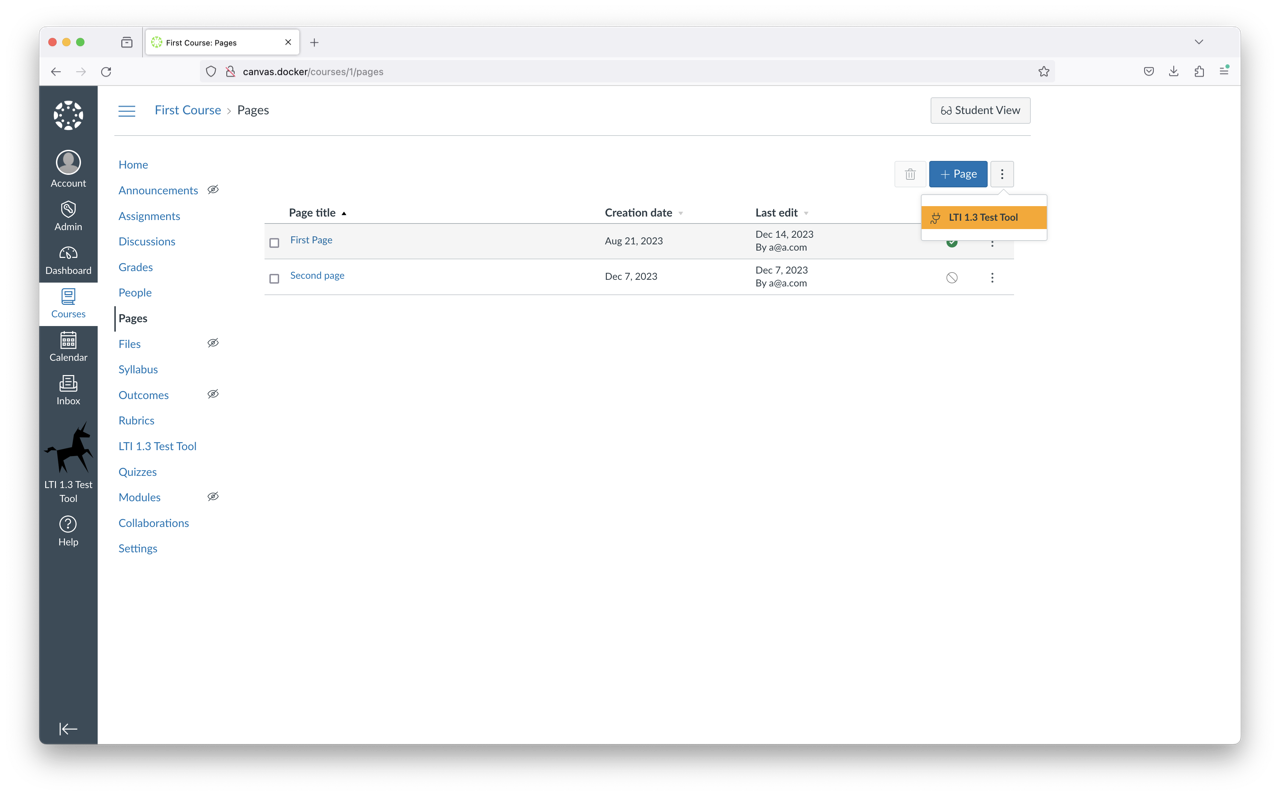1280x796 pixels.
Task: Toggle the published status of First Page
Action: (951, 241)
